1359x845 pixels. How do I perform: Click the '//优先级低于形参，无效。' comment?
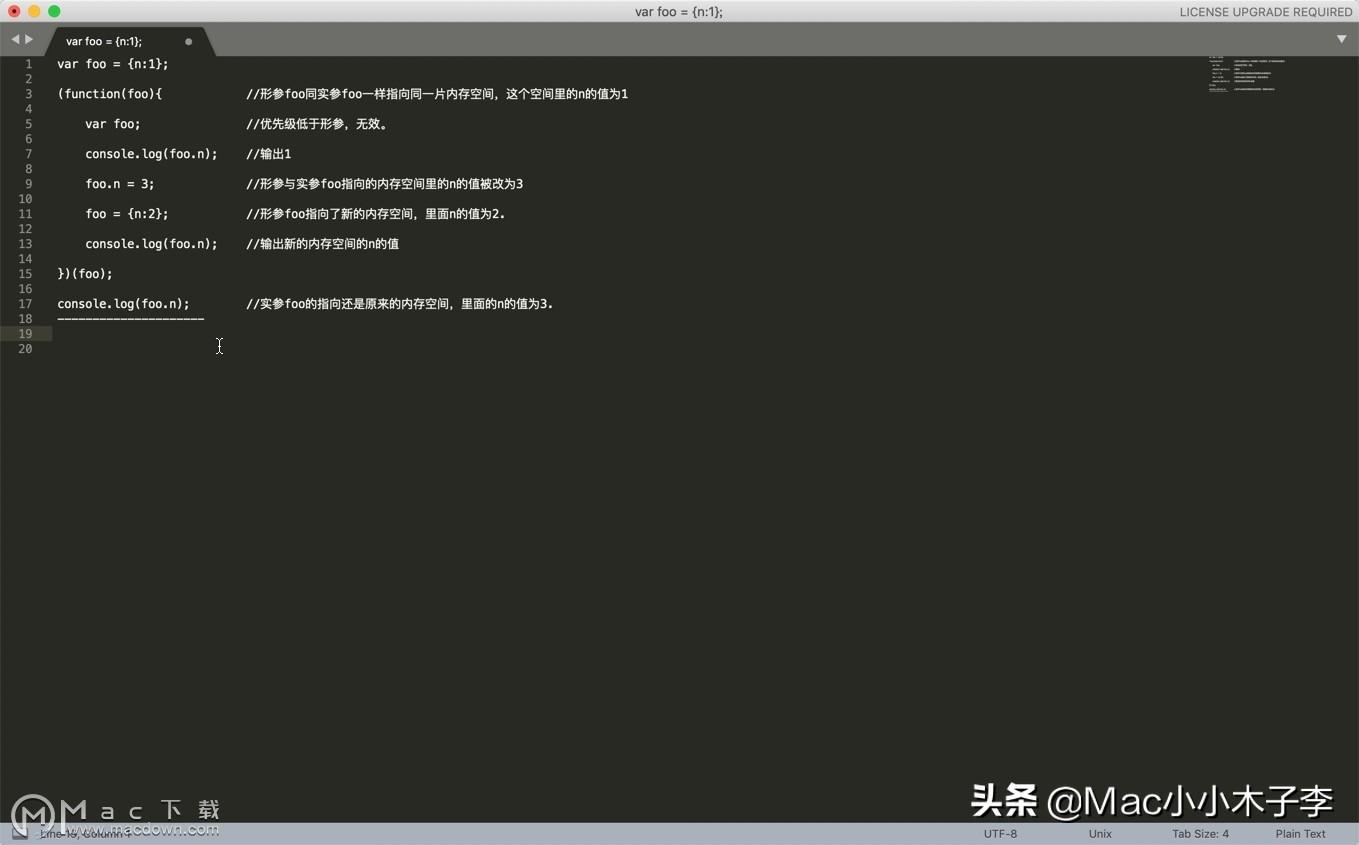(317, 124)
